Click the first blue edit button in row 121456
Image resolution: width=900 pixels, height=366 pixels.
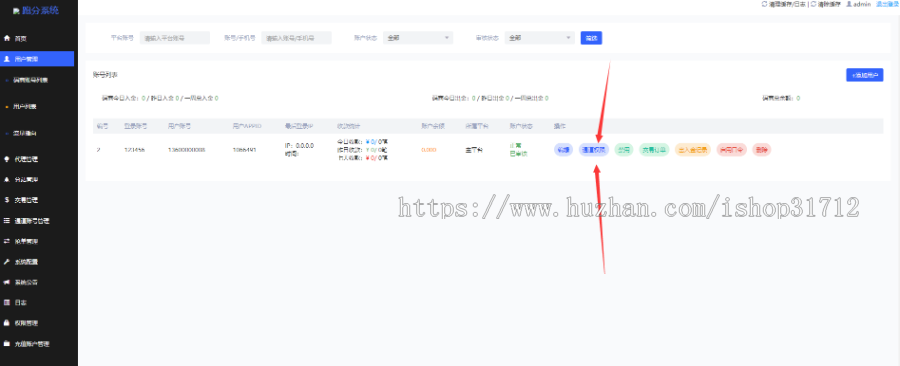point(563,150)
